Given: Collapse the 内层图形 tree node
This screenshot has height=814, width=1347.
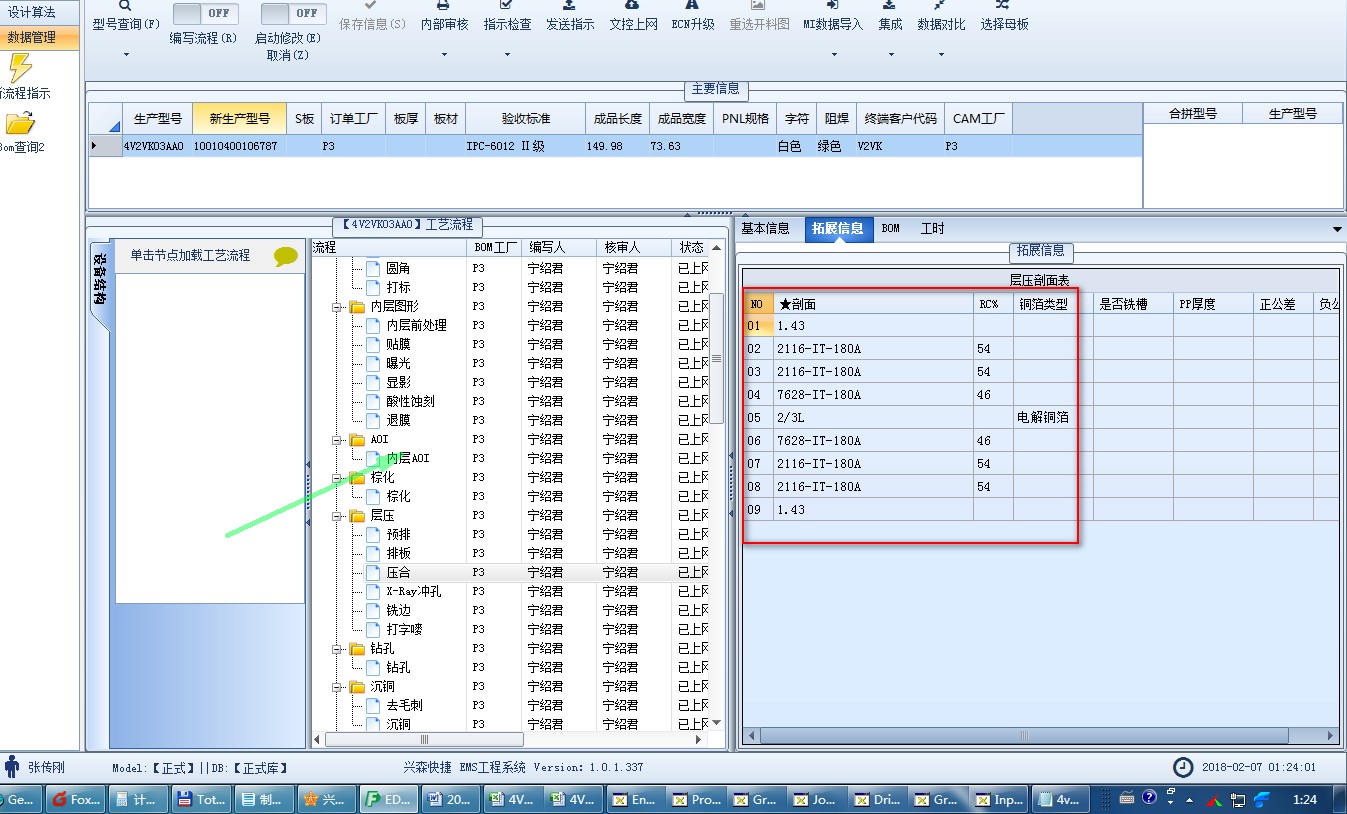Looking at the screenshot, I should click(338, 307).
